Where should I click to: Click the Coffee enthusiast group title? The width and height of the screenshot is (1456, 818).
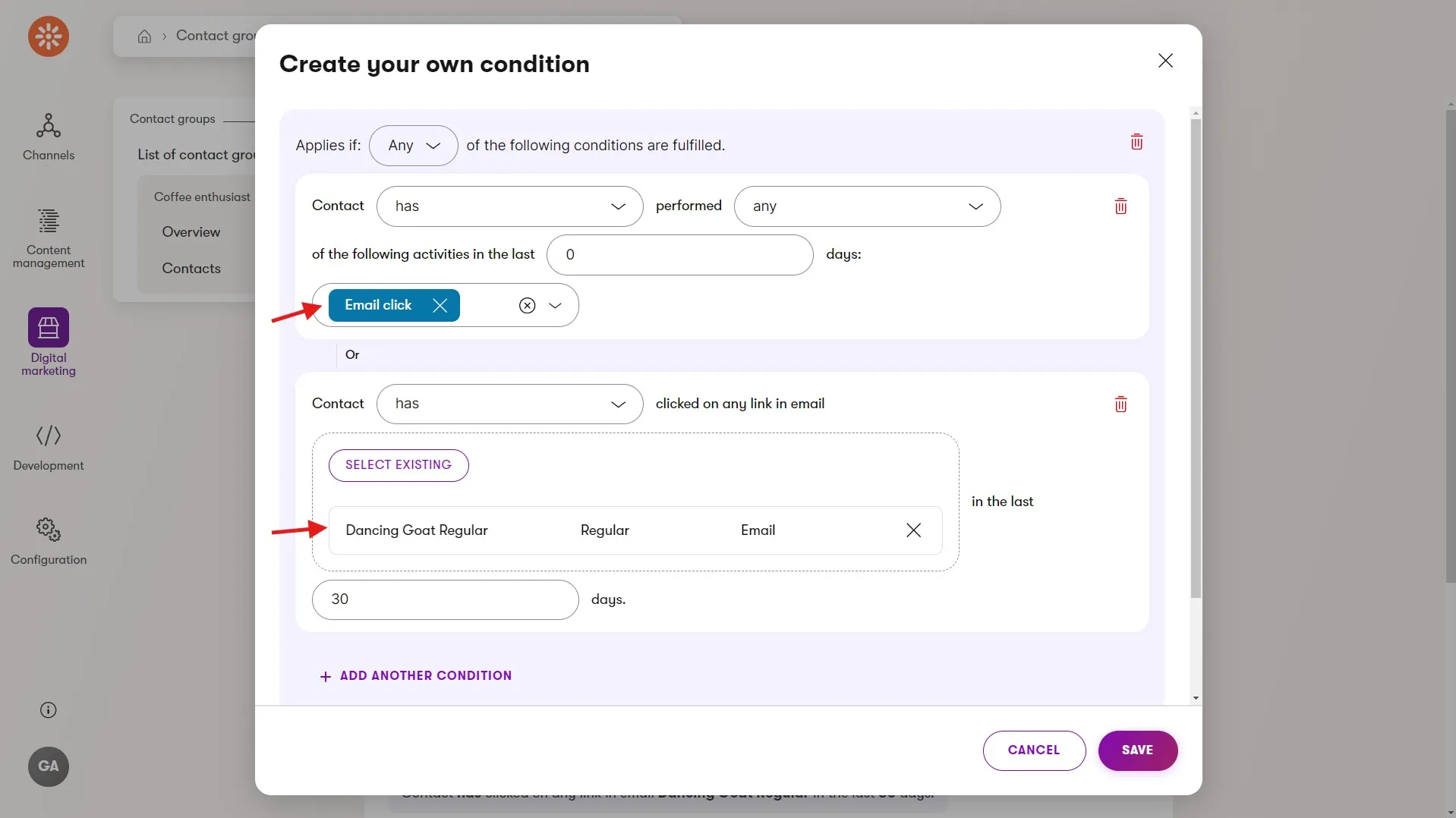point(202,197)
